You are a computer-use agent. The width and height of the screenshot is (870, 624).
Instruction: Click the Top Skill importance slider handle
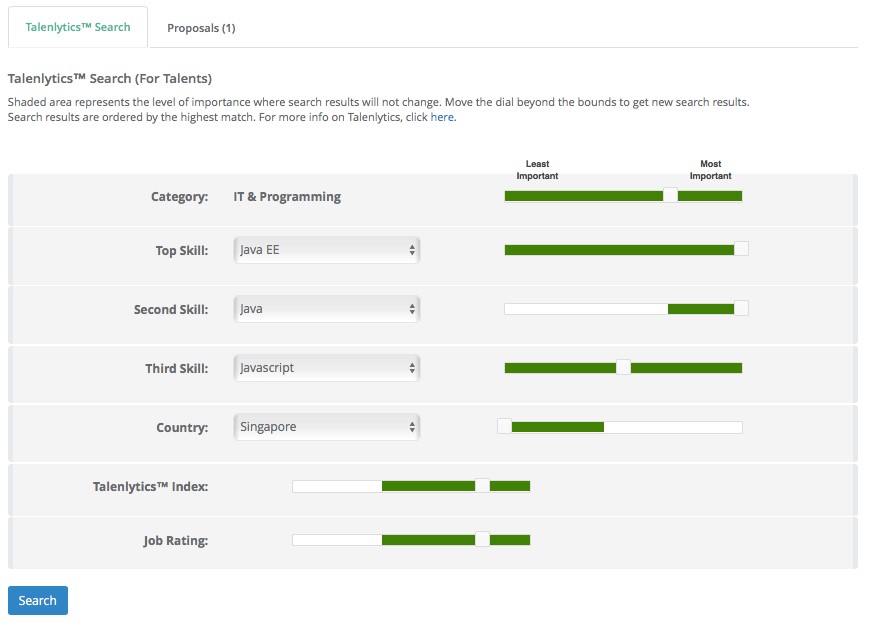click(741, 249)
